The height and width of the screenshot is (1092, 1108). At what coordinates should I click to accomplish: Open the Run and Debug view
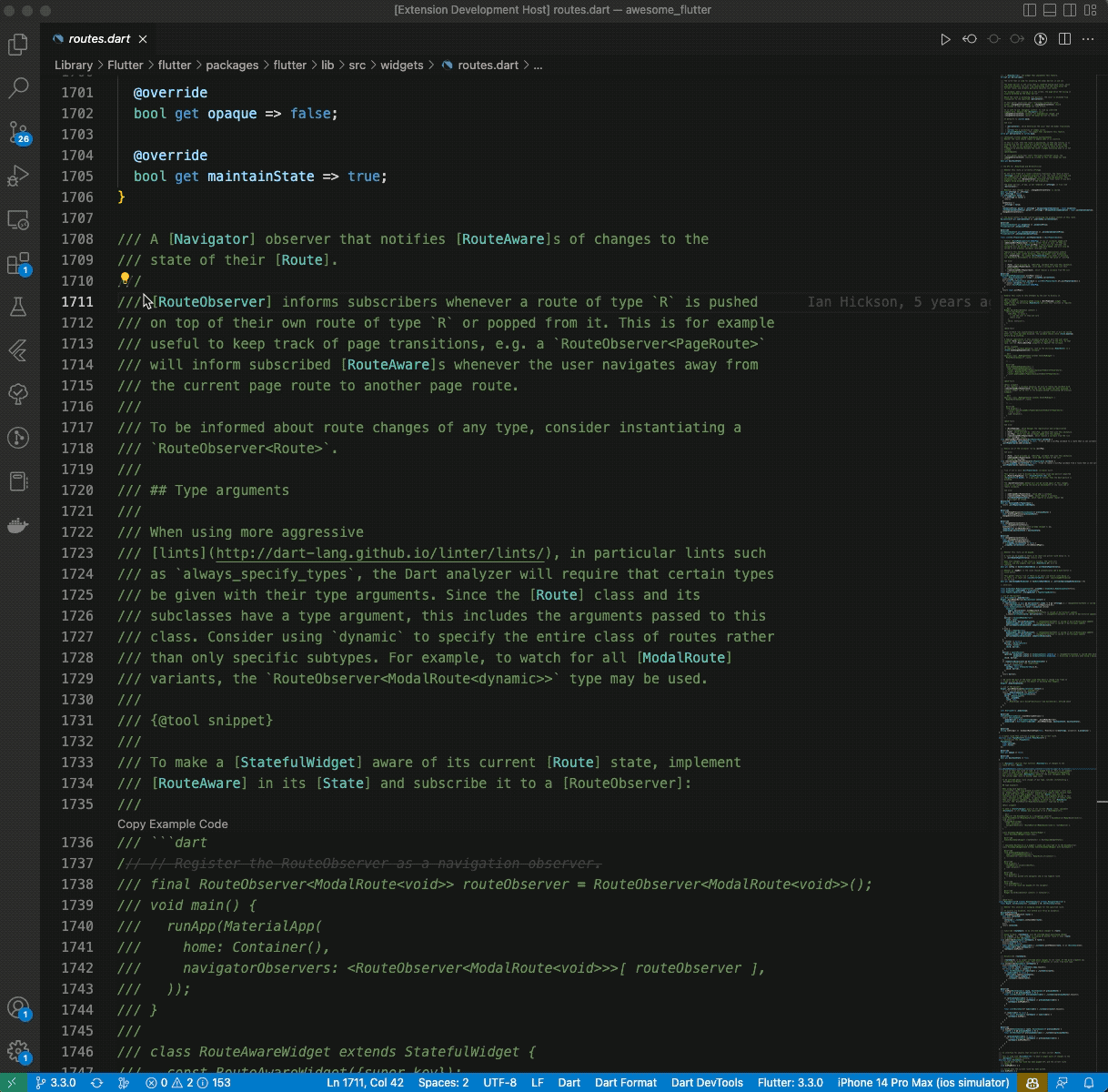click(x=18, y=176)
